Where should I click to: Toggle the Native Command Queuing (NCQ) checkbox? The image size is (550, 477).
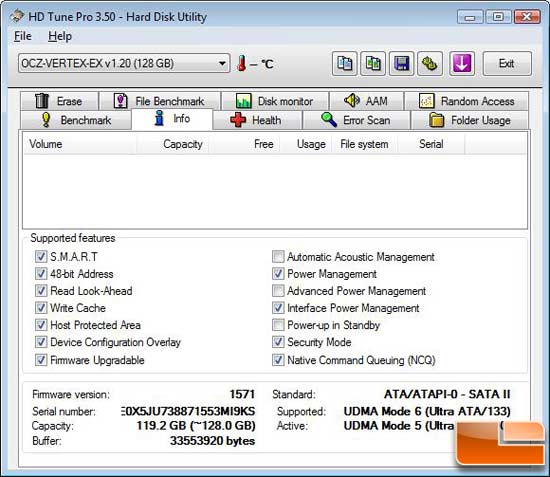click(x=278, y=360)
